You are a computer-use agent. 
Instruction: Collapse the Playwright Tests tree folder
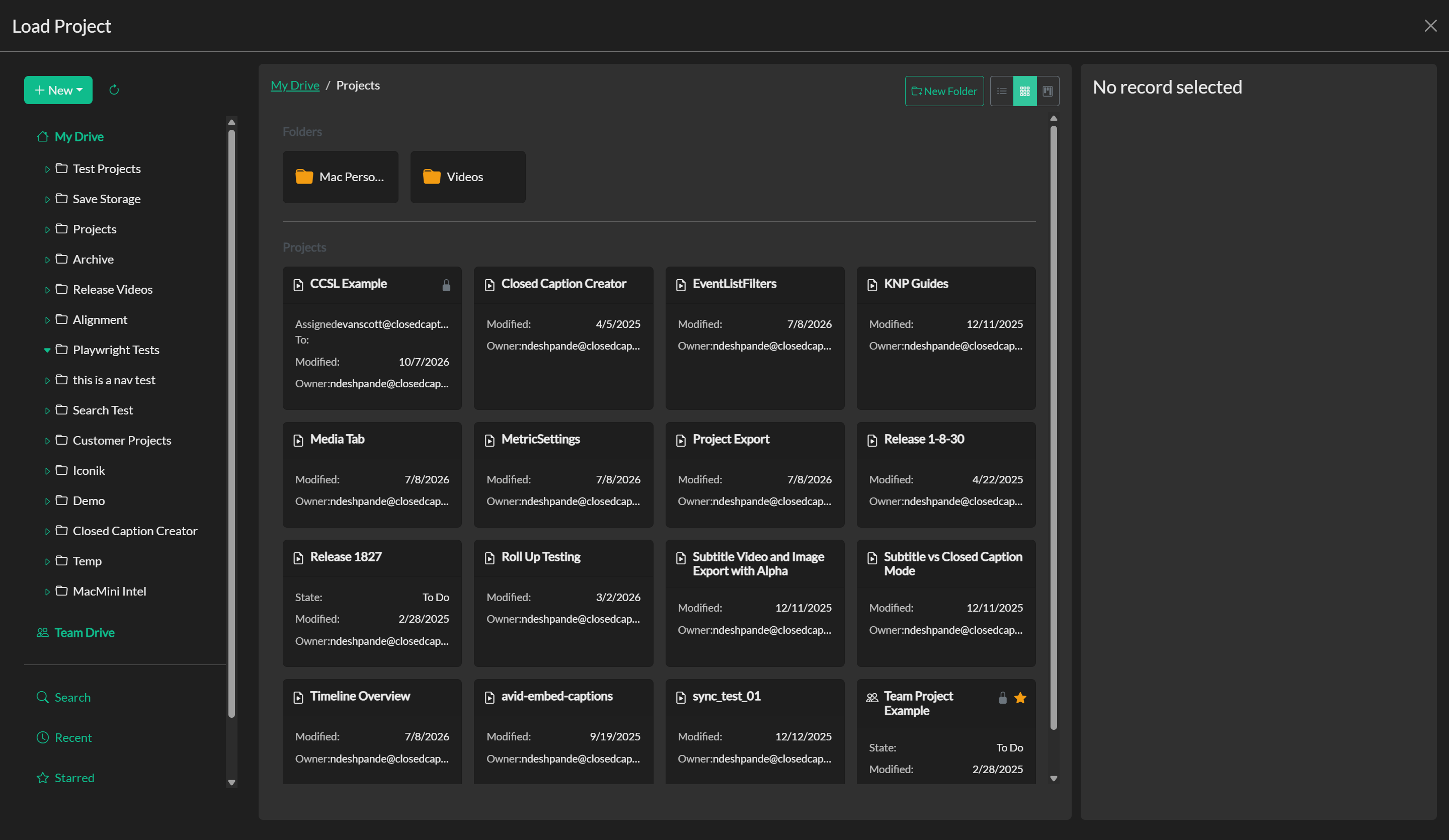pos(47,350)
